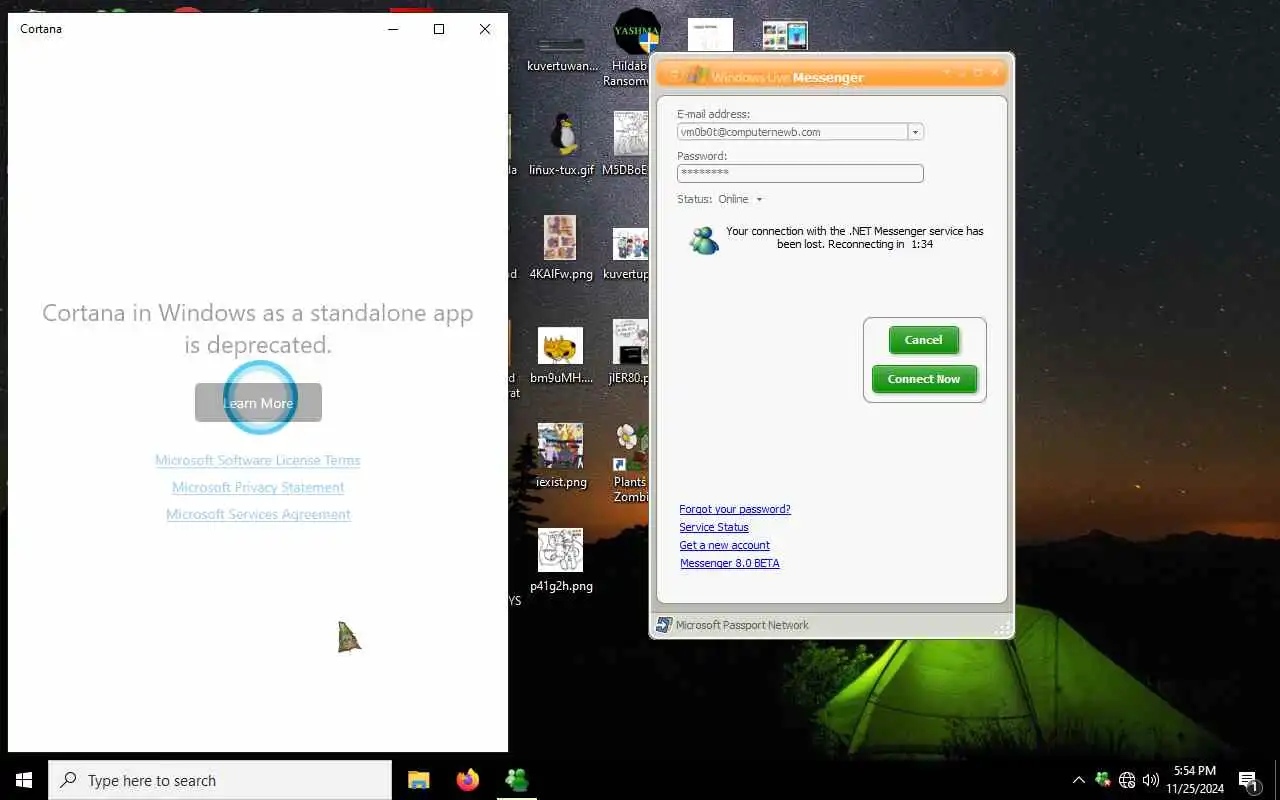Open the Forgot your password? link
The image size is (1280, 800).
pos(735,509)
